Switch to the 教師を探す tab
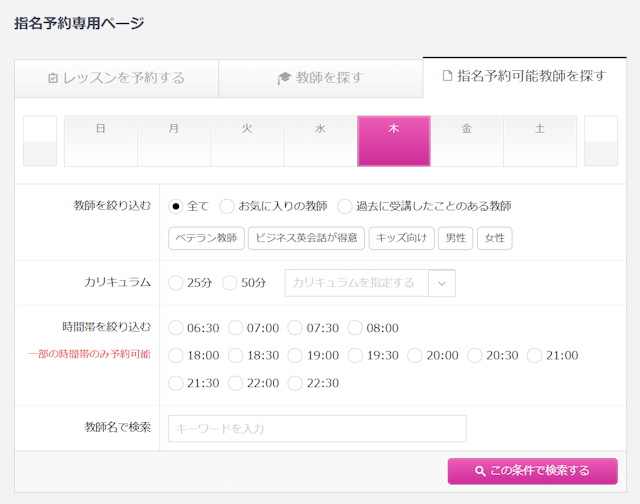The image size is (640, 504). (x=321, y=78)
